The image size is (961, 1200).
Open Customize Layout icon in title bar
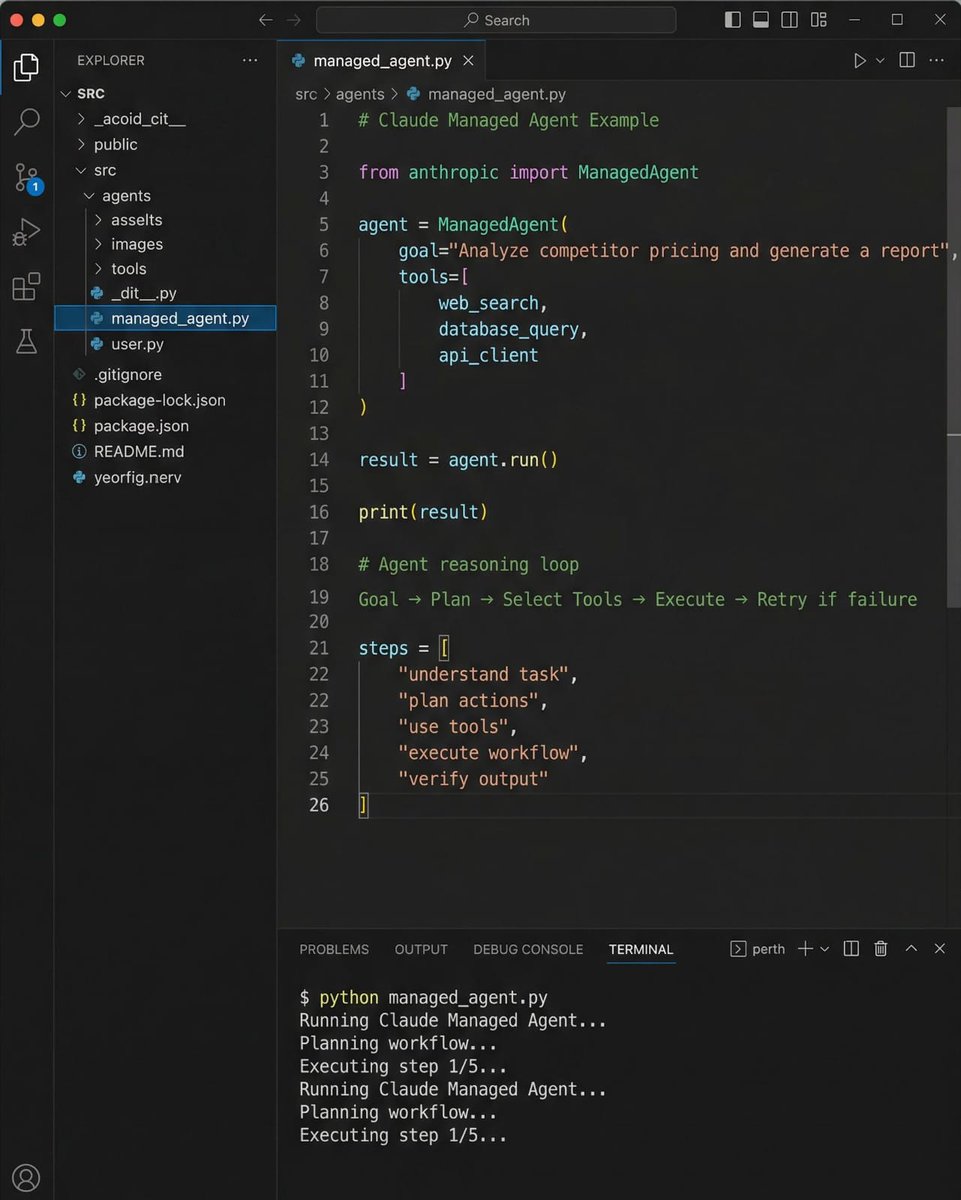click(819, 20)
